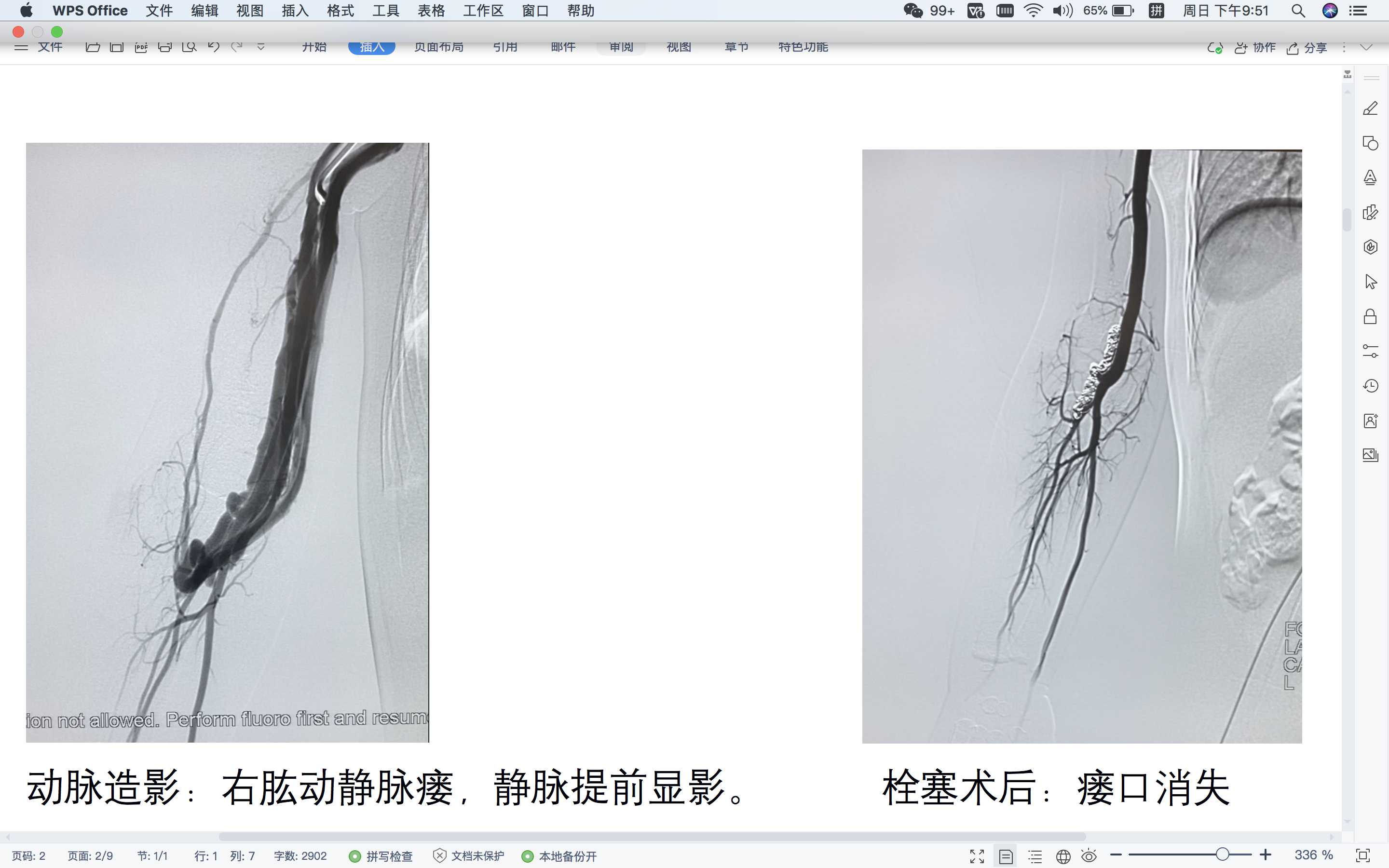This screenshot has height=868, width=1389.
Task: Open print preview icon
Action: pos(189,47)
